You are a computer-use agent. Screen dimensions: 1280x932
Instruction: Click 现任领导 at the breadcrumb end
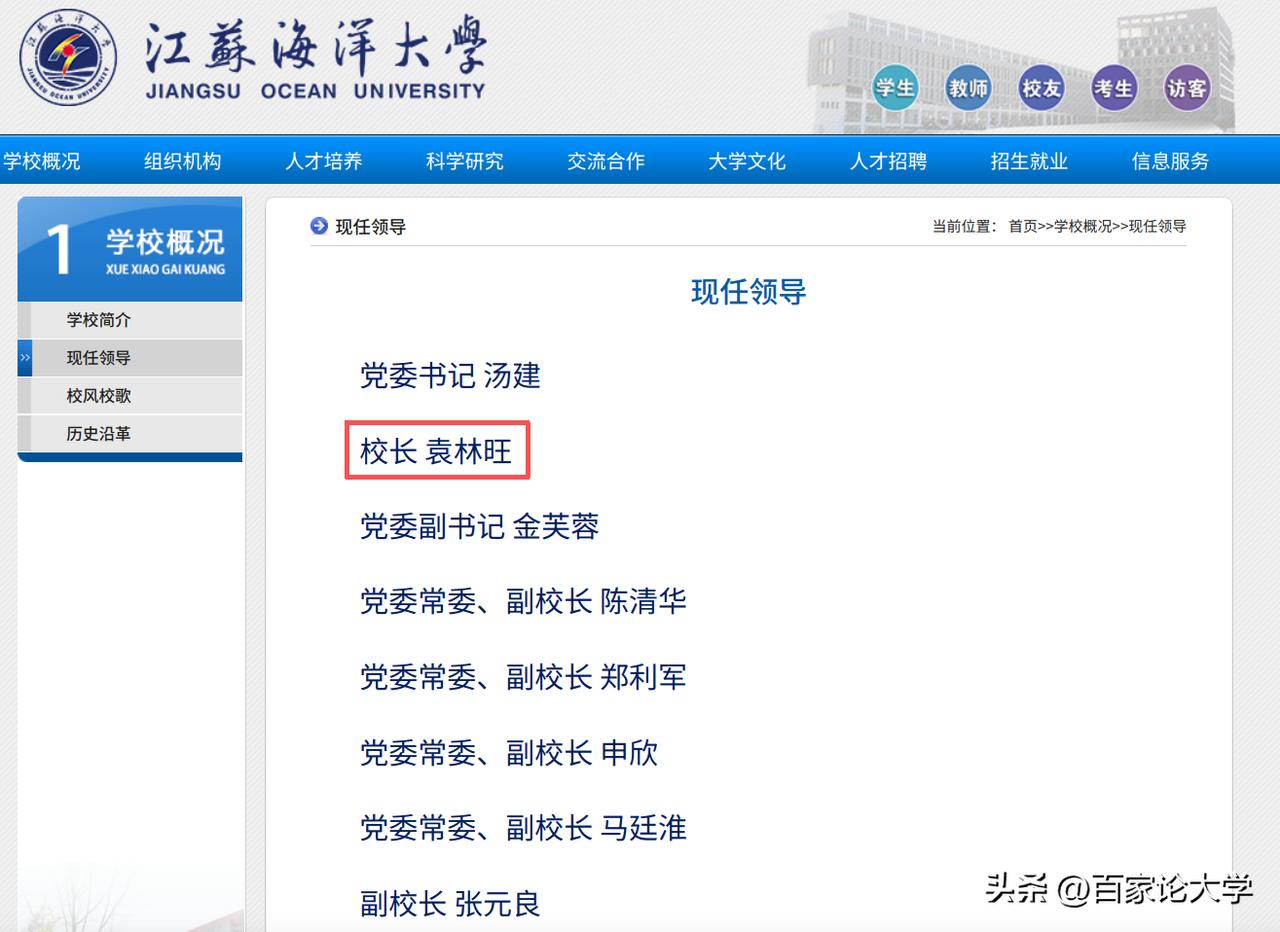click(1158, 227)
